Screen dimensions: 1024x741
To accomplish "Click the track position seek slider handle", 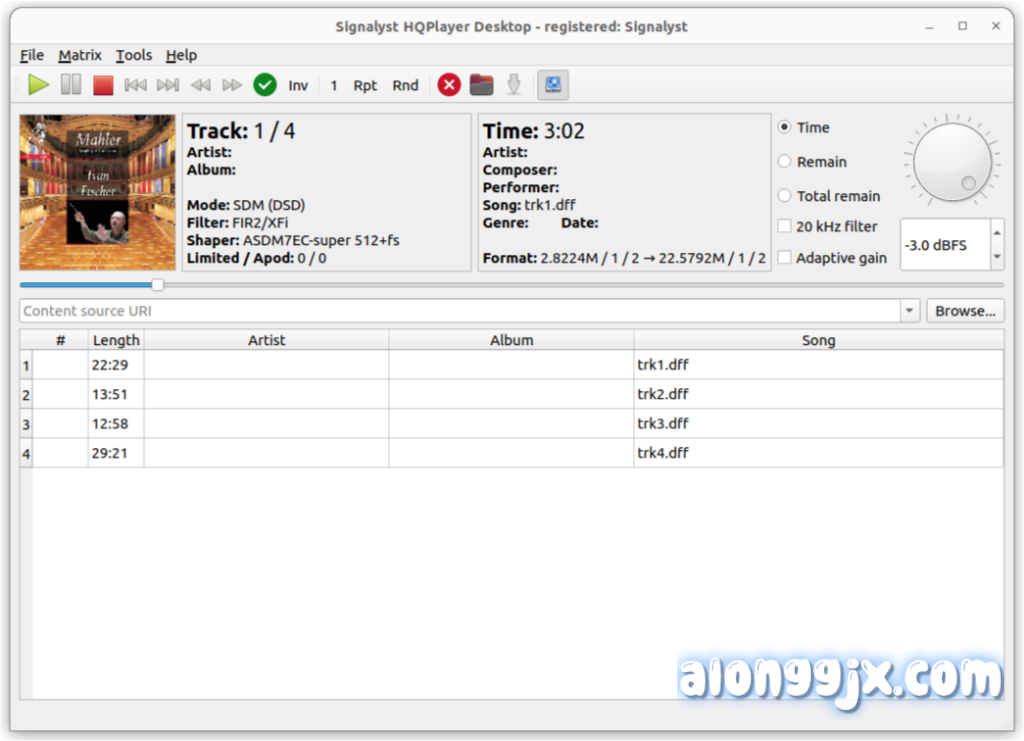I will [158, 285].
